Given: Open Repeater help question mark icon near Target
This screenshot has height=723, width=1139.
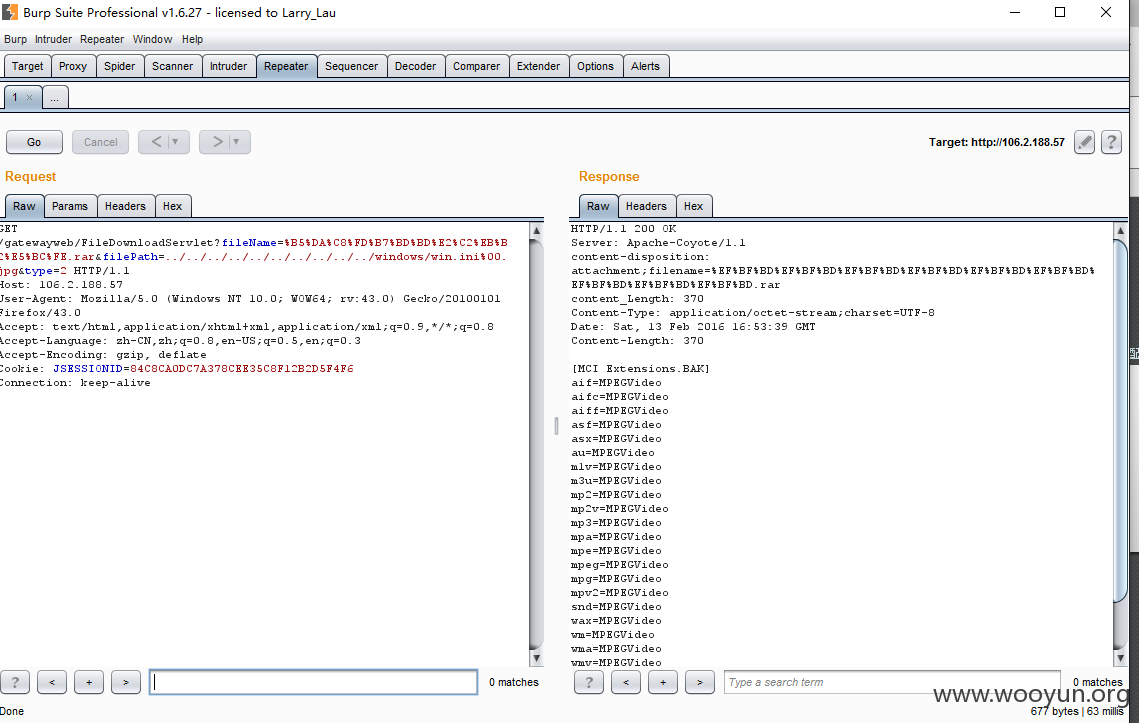Looking at the screenshot, I should (1111, 142).
